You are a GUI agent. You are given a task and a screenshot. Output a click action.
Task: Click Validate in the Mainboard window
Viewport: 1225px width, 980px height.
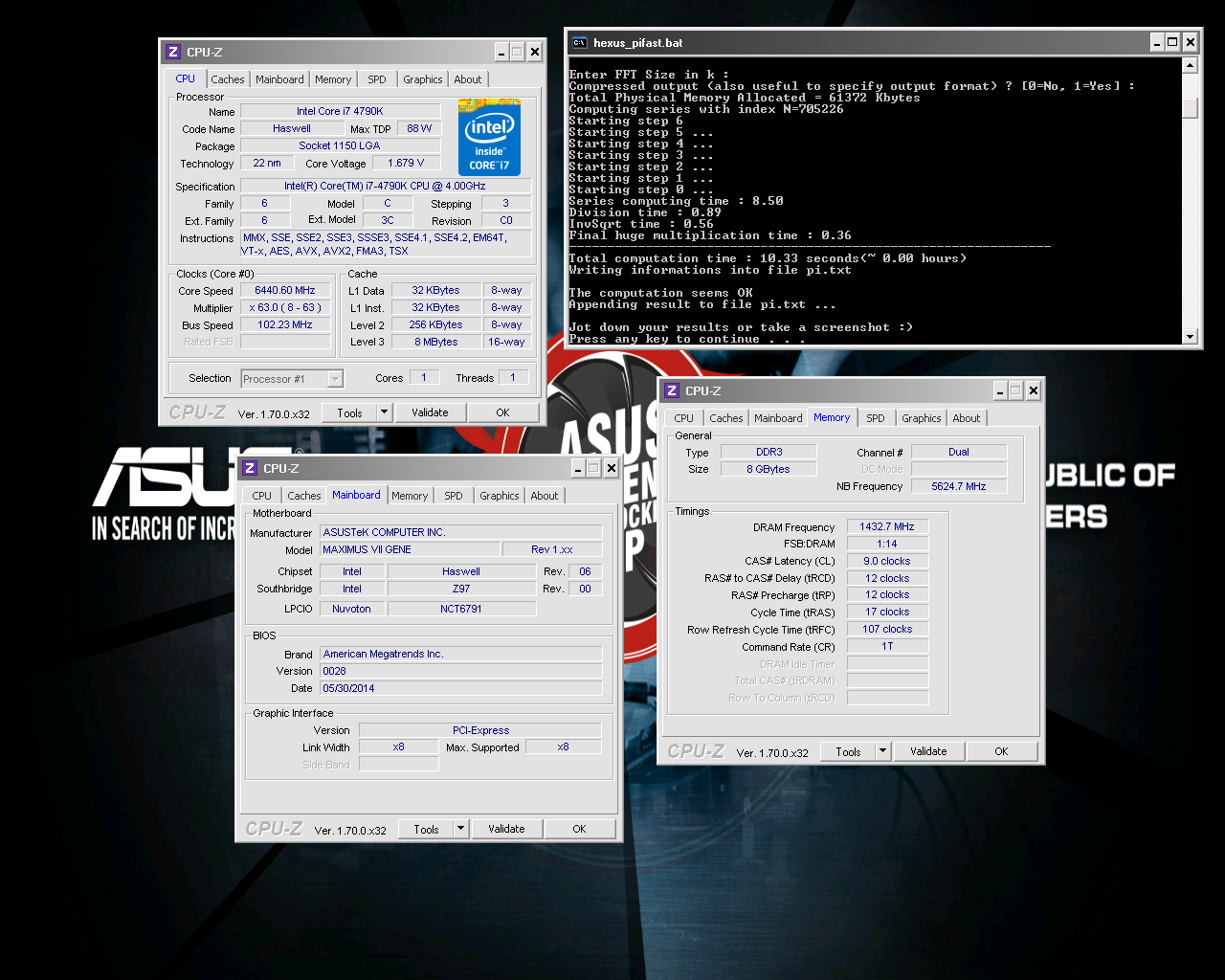pos(506,829)
